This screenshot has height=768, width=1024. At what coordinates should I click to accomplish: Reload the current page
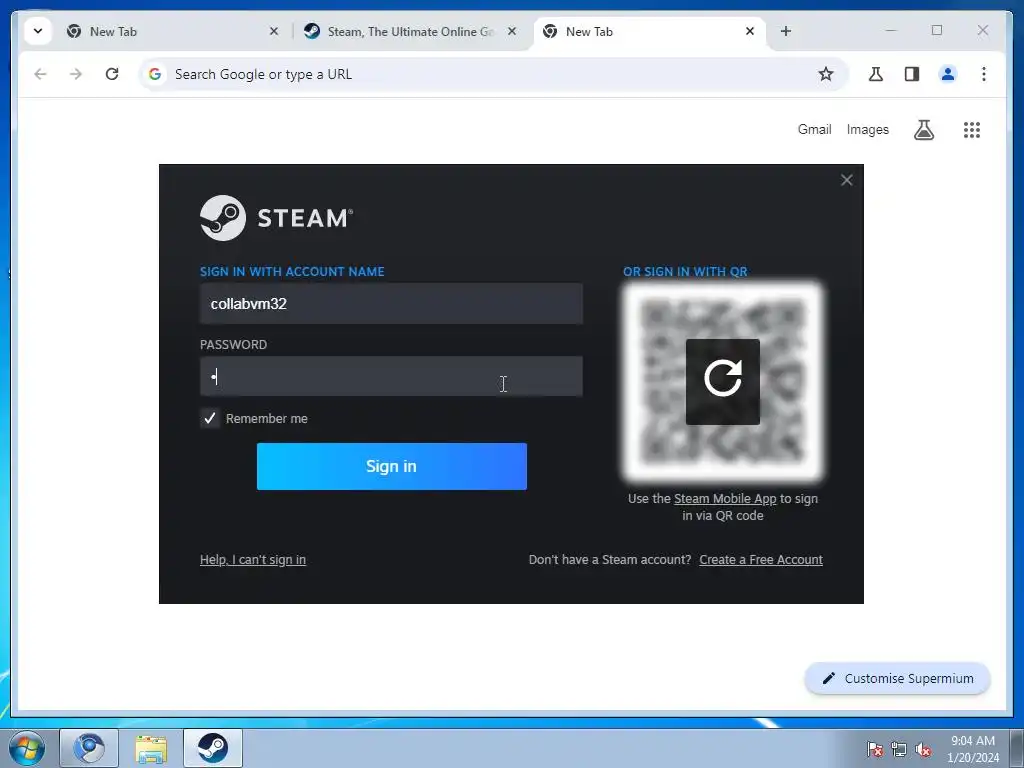(x=112, y=74)
